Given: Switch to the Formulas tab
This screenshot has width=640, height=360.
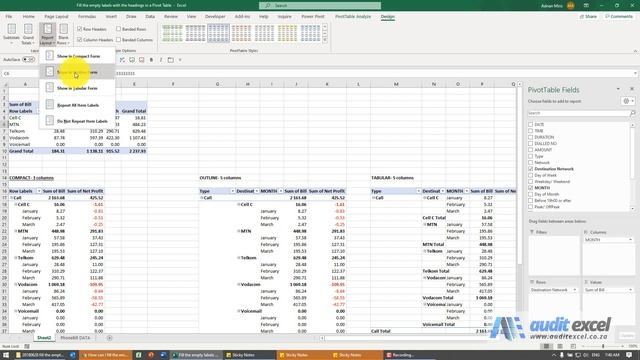Looking at the screenshot, I should 87,16.
